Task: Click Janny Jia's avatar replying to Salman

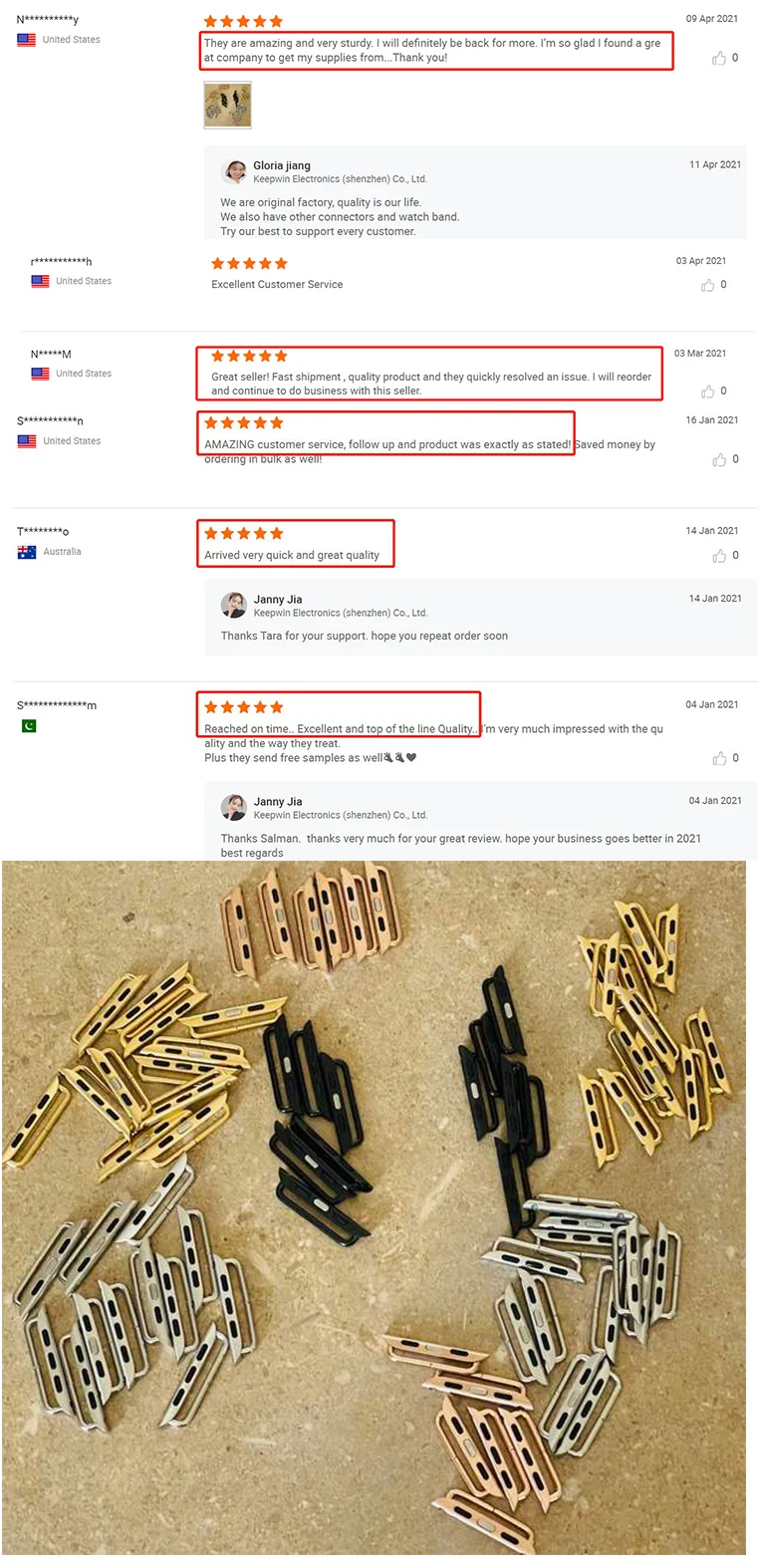Action: [x=234, y=808]
